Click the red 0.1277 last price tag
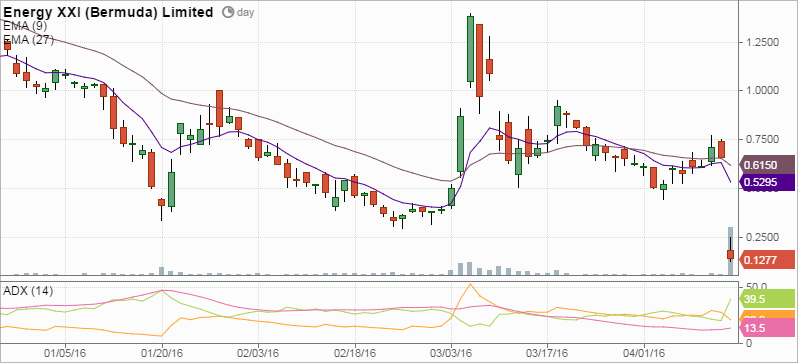The image size is (798, 363). pyautogui.click(x=766, y=260)
